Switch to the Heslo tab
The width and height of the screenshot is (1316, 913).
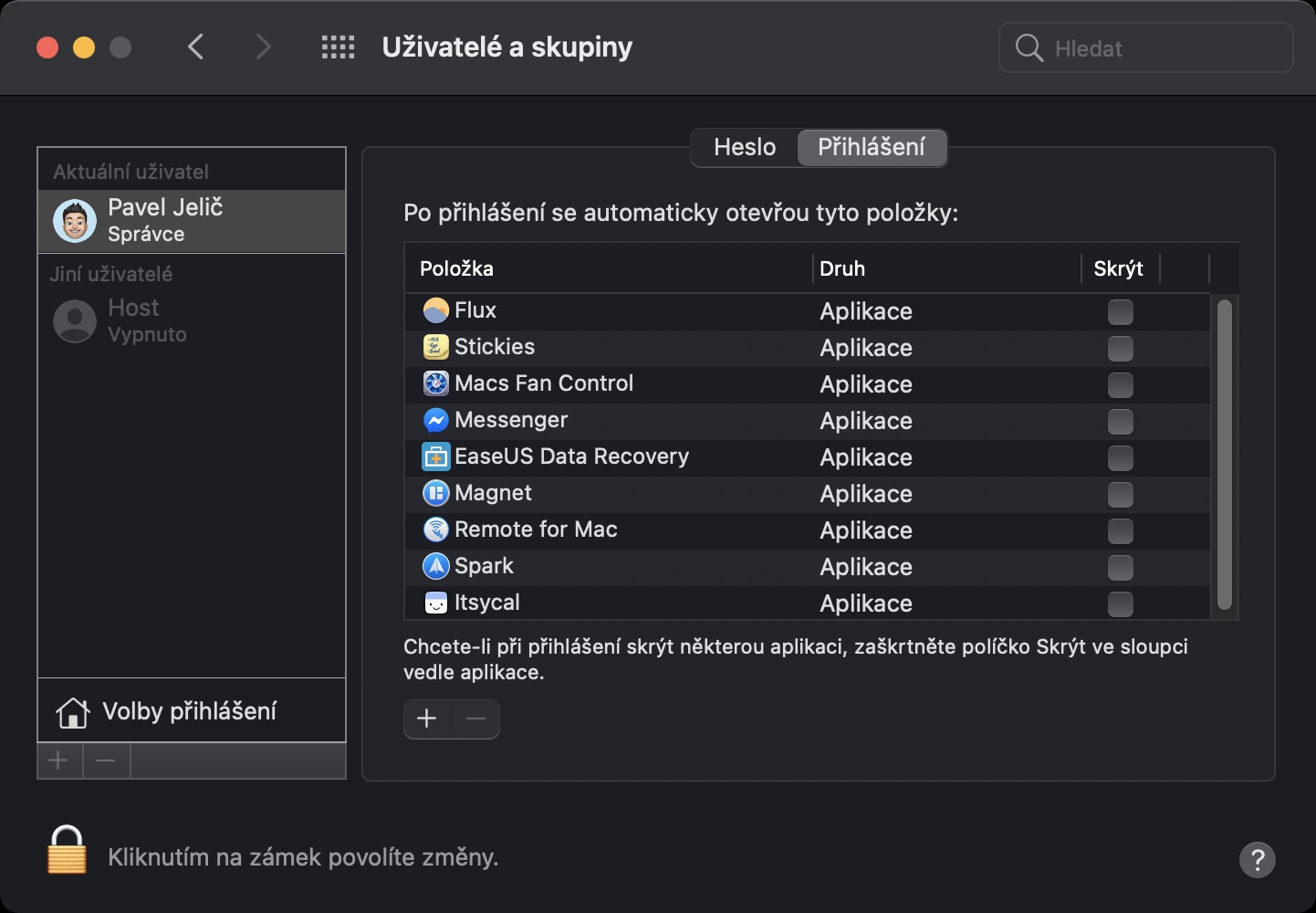coord(745,147)
